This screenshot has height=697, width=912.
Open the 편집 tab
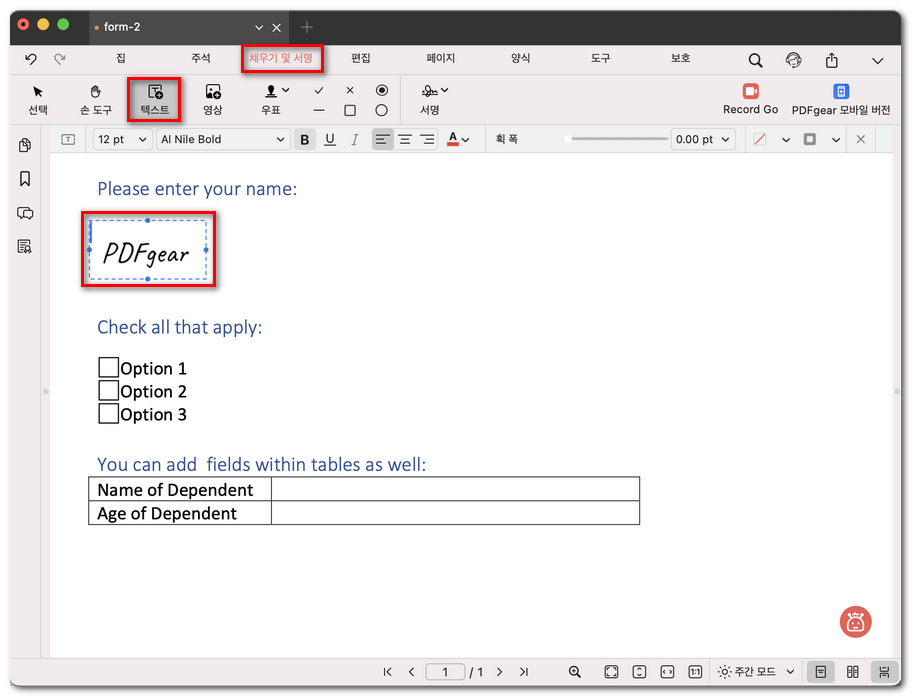(x=361, y=59)
